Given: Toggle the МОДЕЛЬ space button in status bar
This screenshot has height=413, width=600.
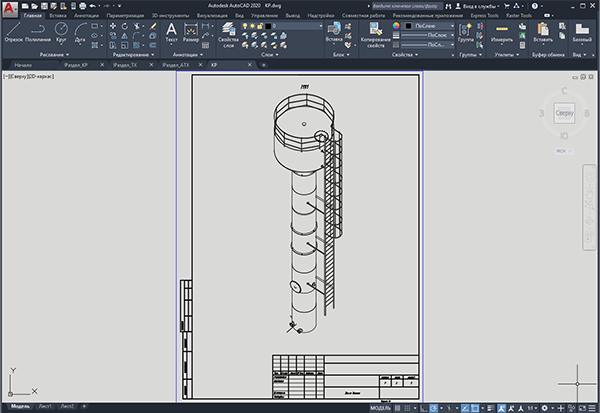Looking at the screenshot, I should (x=380, y=408).
